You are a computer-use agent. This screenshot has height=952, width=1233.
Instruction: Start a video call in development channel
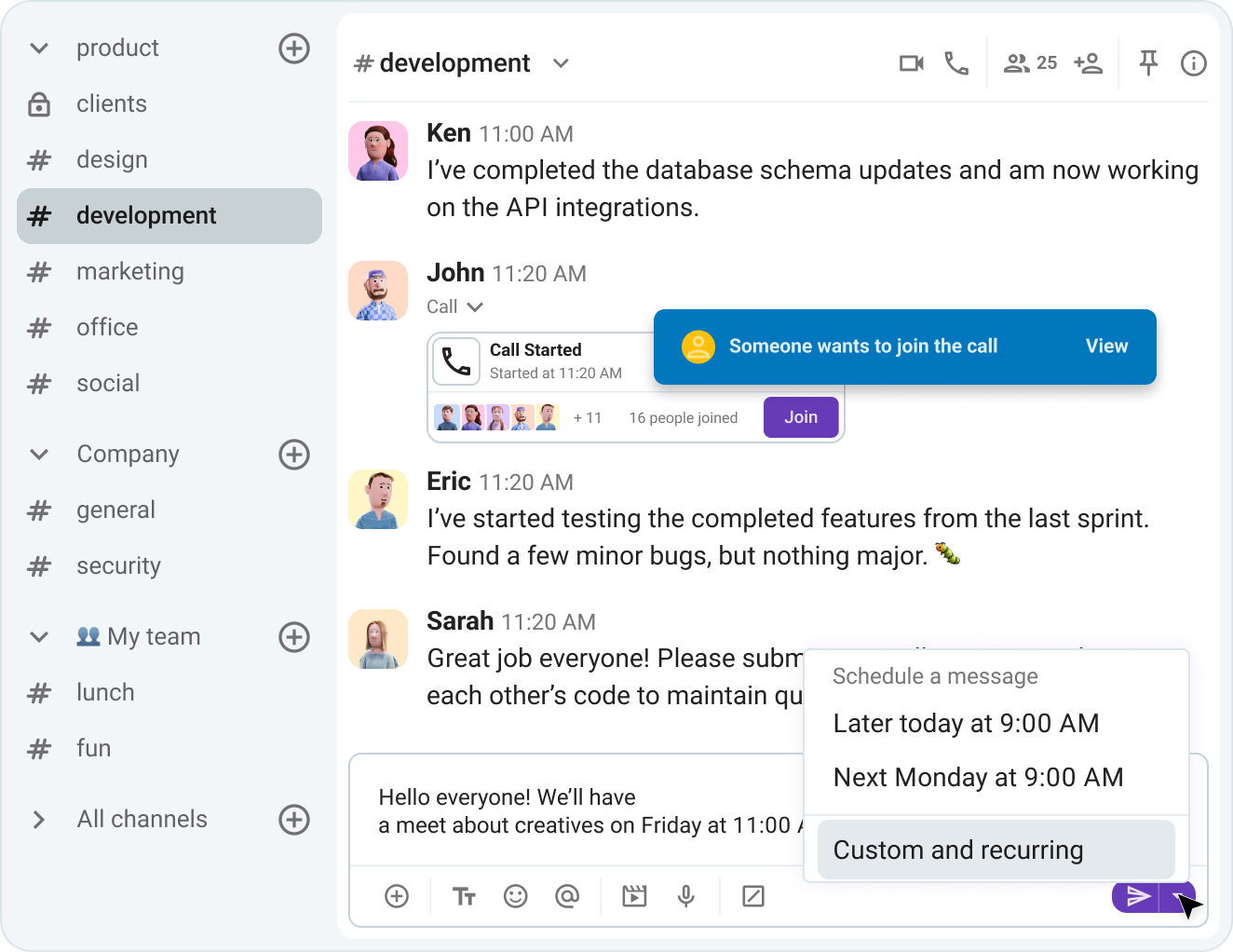point(911,62)
